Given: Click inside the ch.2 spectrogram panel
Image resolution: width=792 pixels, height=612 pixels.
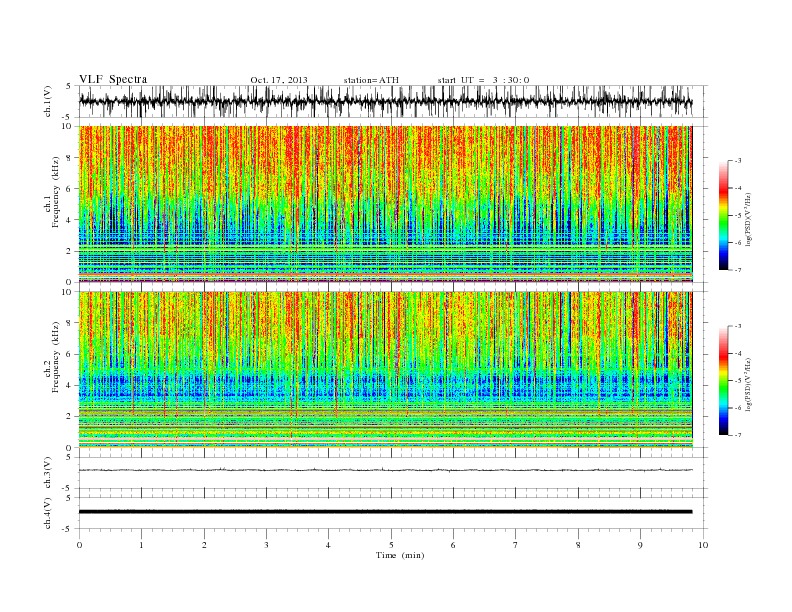Looking at the screenshot, I should (385, 369).
